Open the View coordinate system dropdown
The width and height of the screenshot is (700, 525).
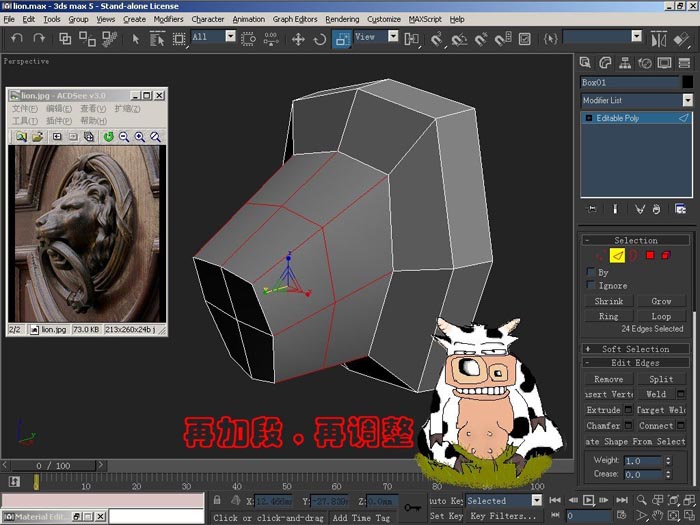(x=393, y=36)
